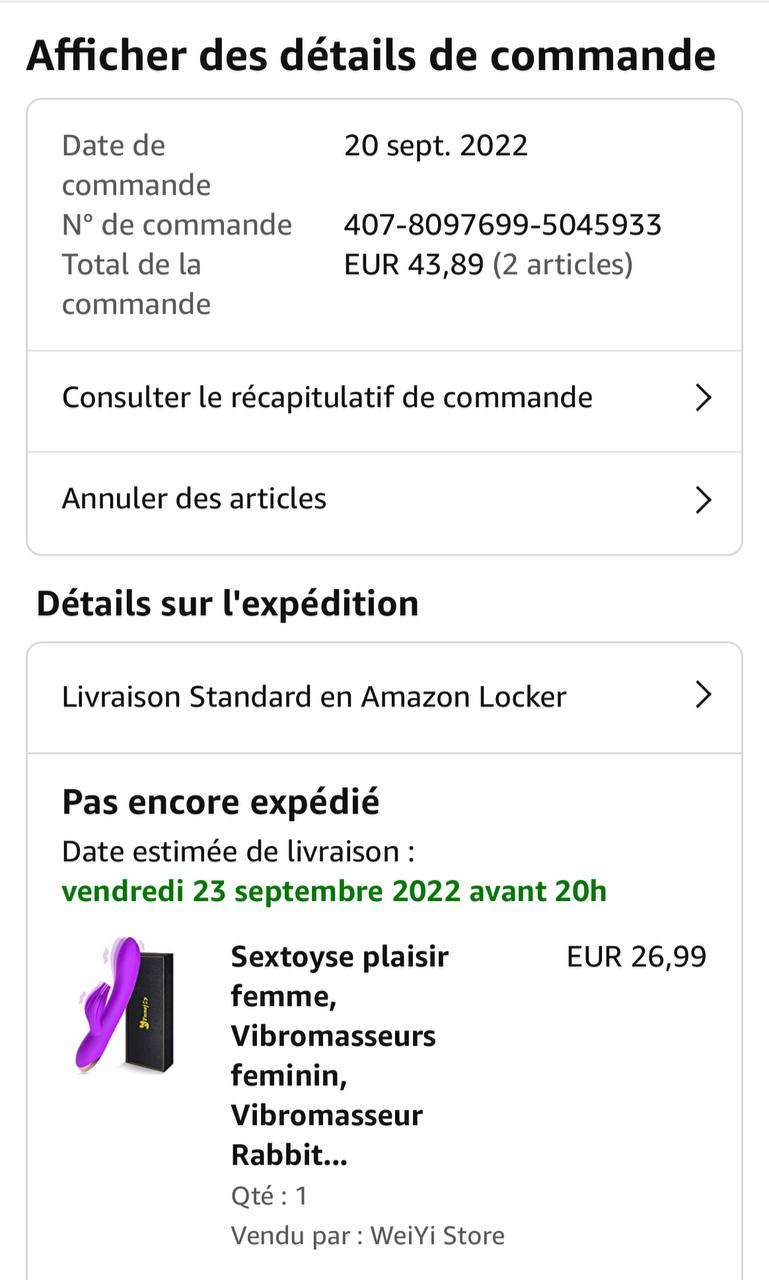Click the green estimated delivery date text
769x1280 pixels.
tap(334, 890)
